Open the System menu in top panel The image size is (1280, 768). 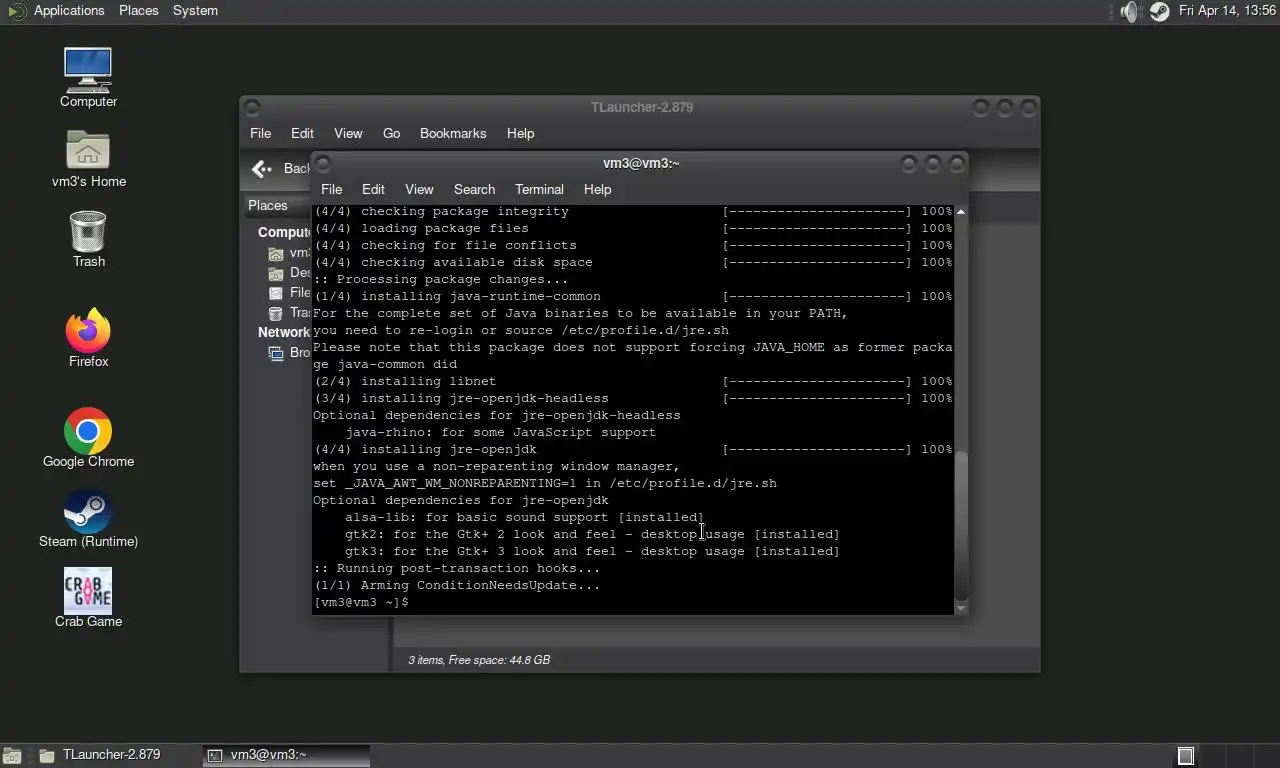pos(195,11)
